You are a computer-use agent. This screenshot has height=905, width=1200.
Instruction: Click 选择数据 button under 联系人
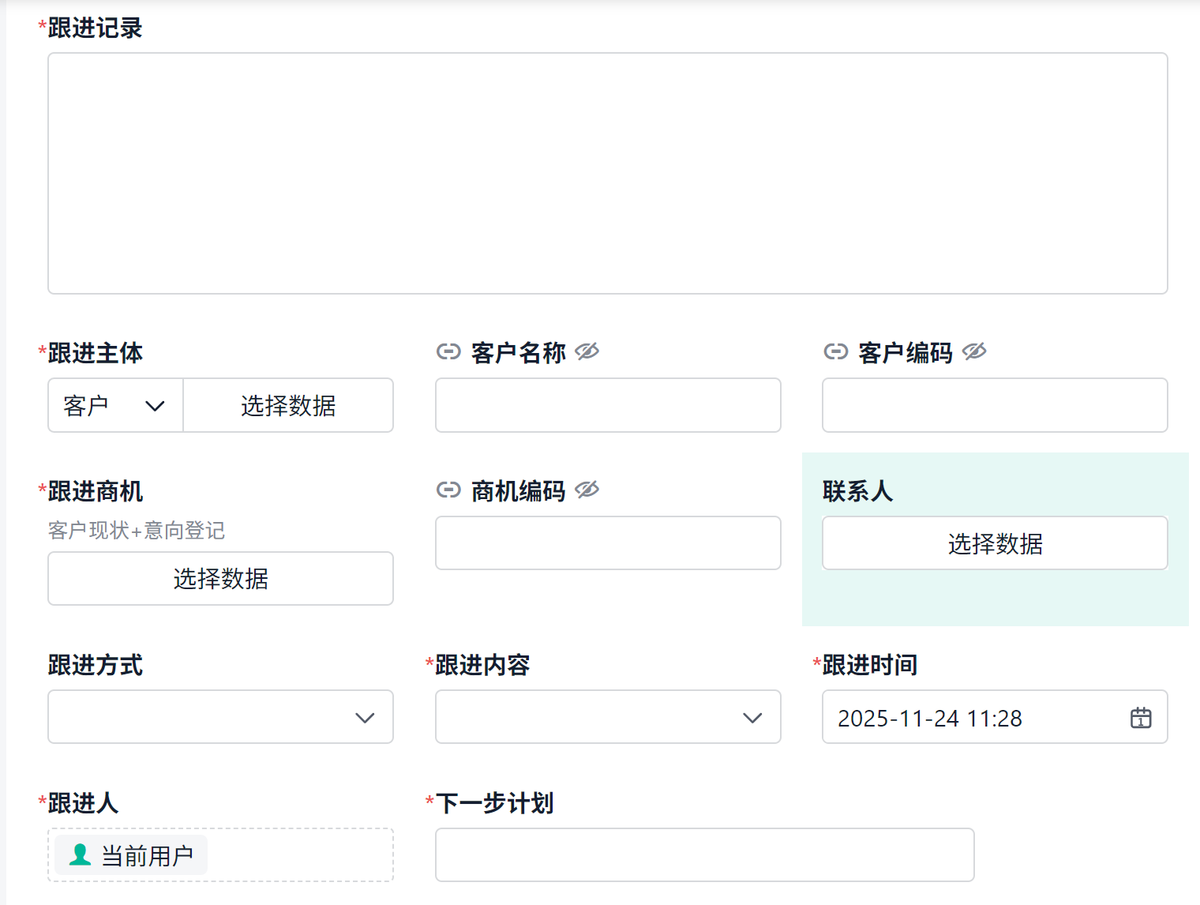click(995, 543)
